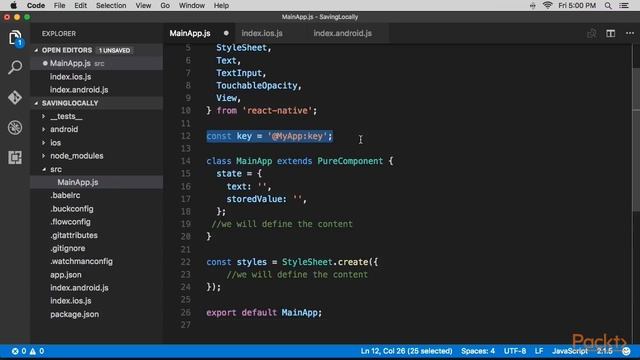Select MainApp.js under src folder
This screenshot has height=360, width=640.
click(97, 182)
